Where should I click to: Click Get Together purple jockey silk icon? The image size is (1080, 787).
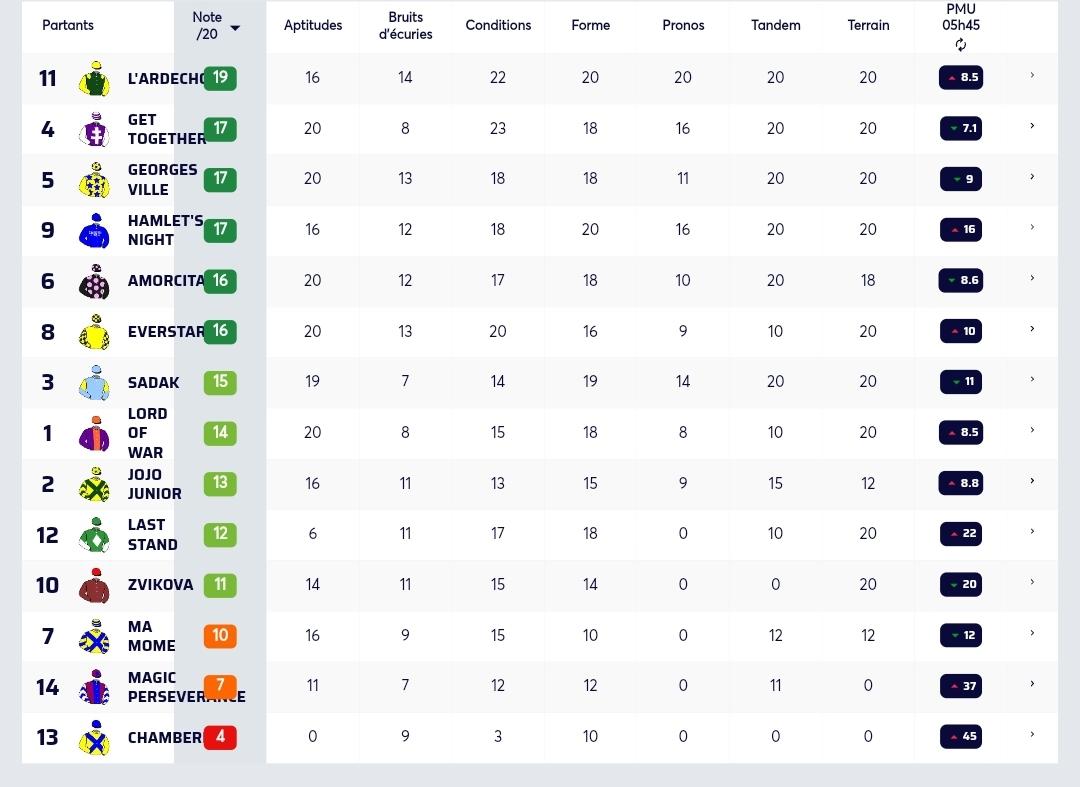coord(94,129)
